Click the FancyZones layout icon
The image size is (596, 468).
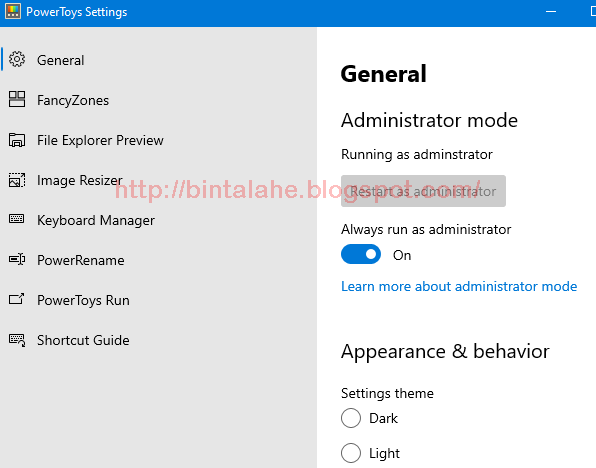(17, 99)
